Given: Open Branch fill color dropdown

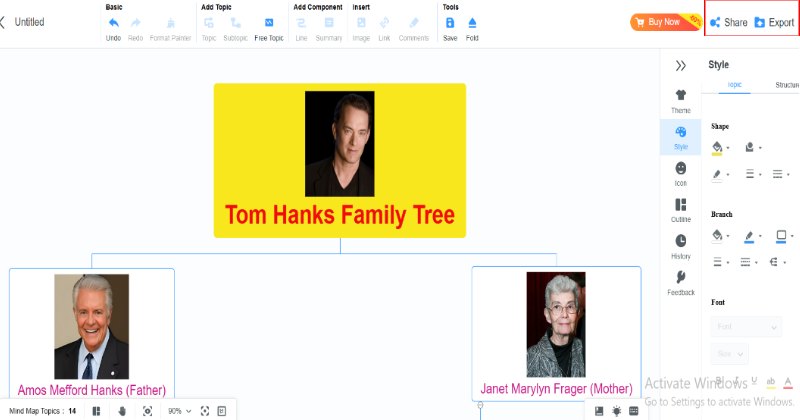Looking at the screenshot, I should coord(720,235).
